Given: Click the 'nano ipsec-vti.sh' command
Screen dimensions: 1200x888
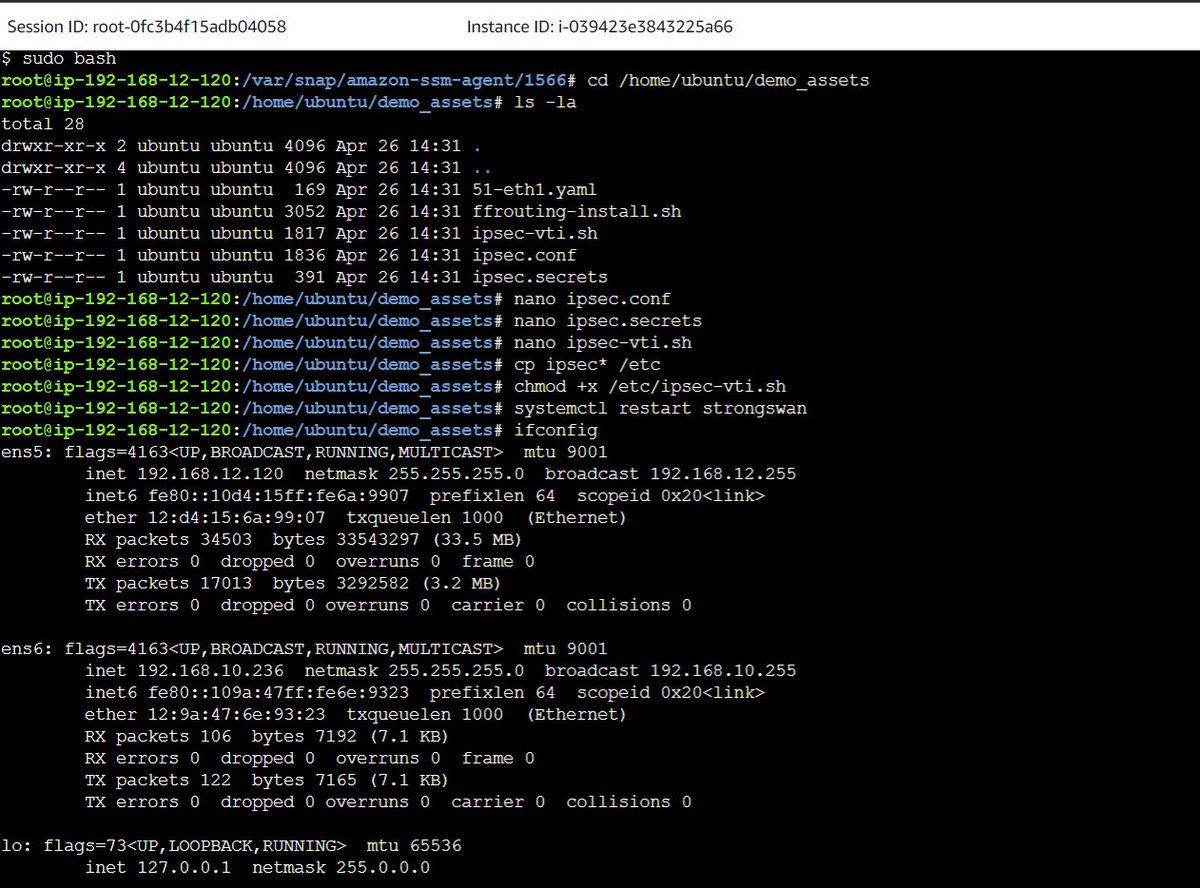Looking at the screenshot, I should [x=603, y=343].
